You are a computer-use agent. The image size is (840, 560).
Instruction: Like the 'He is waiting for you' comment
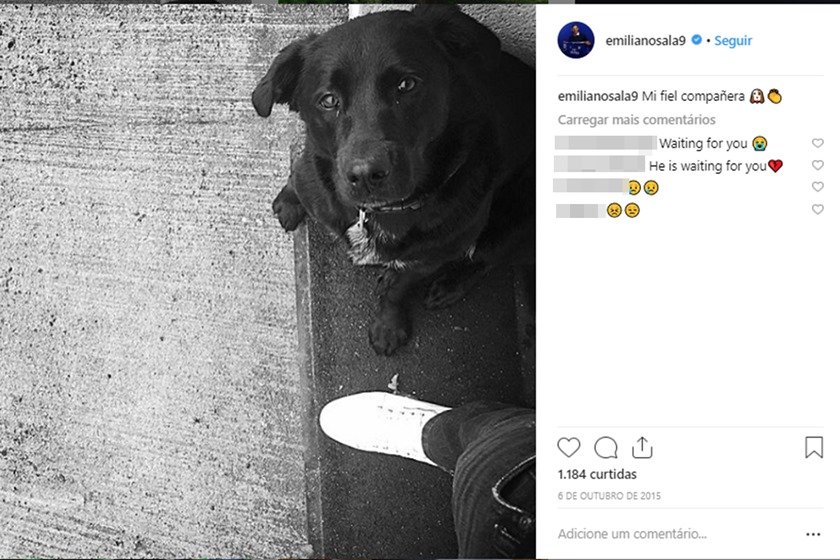pyautogui.click(x=818, y=165)
